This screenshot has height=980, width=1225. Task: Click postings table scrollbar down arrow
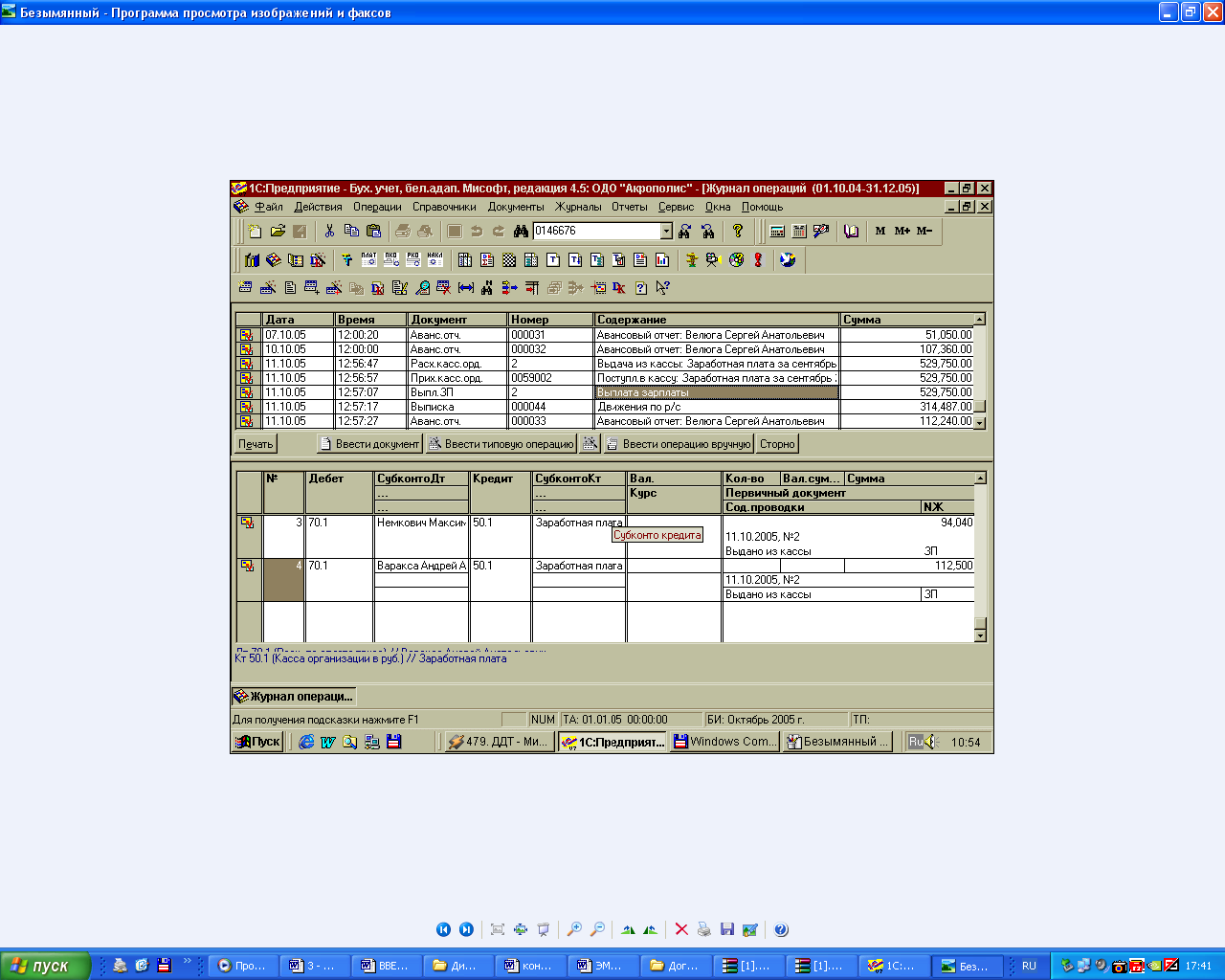click(979, 635)
